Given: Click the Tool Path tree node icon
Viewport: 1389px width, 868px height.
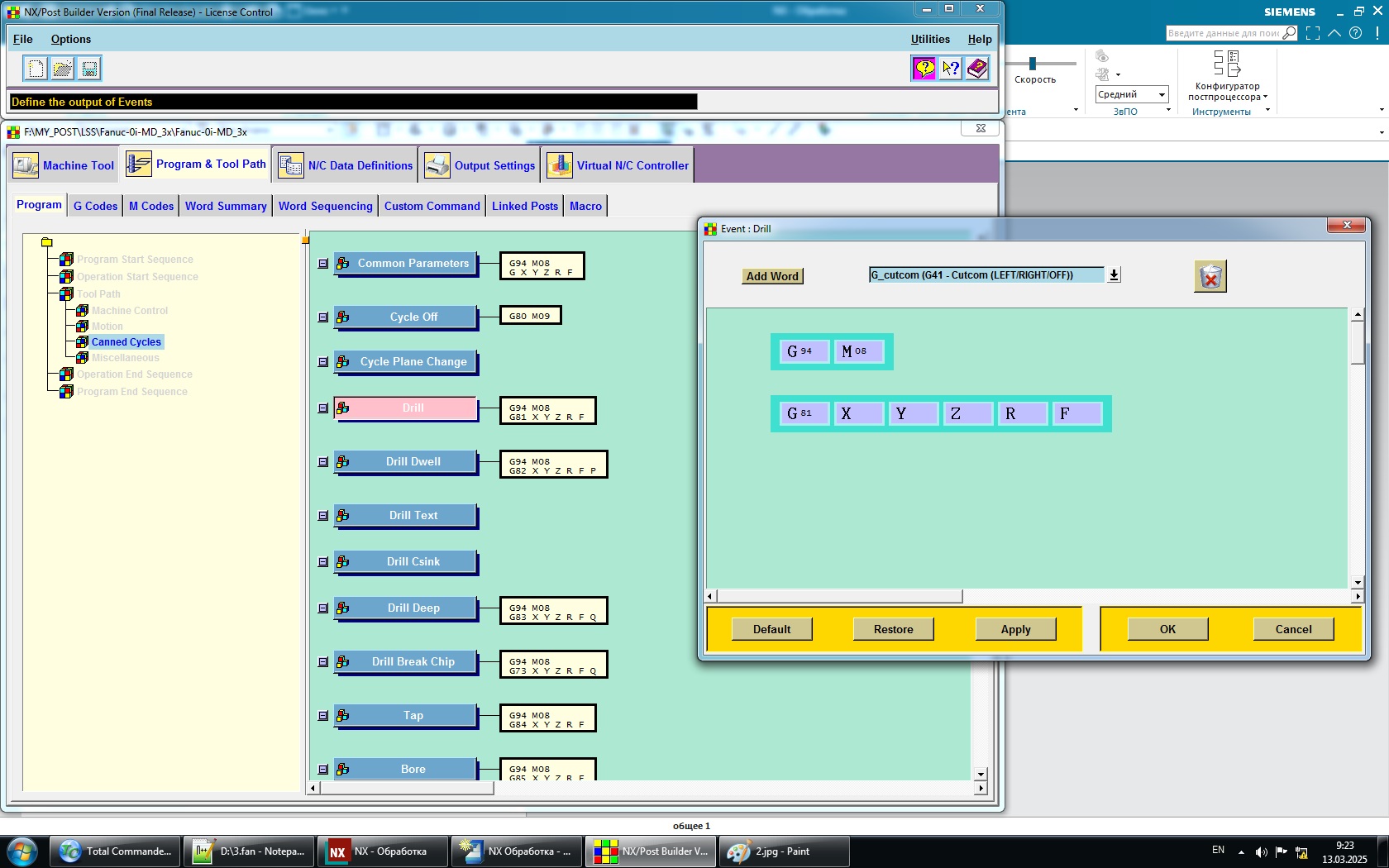Looking at the screenshot, I should pyautogui.click(x=67, y=293).
